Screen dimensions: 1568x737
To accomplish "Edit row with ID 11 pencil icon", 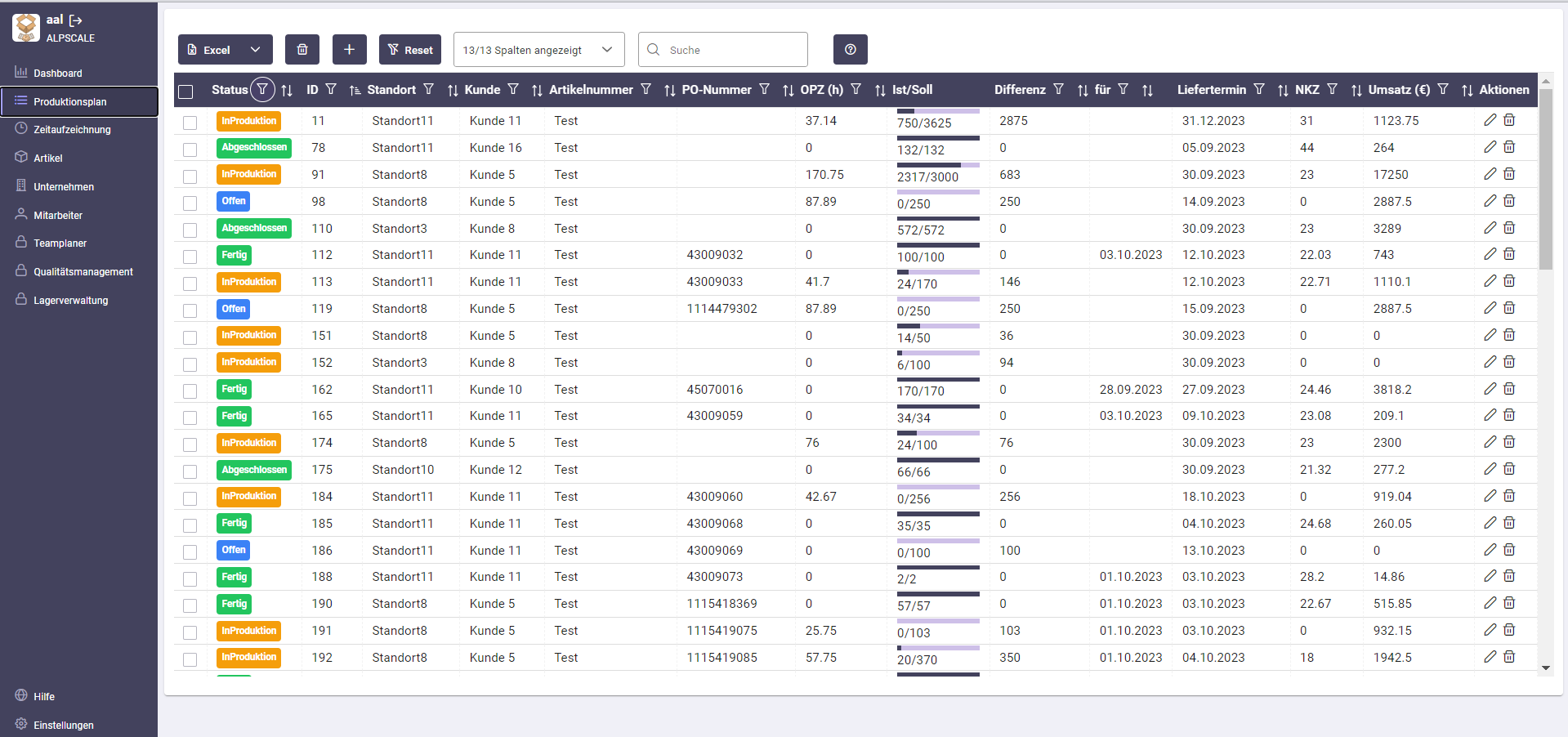I will coord(1490,120).
